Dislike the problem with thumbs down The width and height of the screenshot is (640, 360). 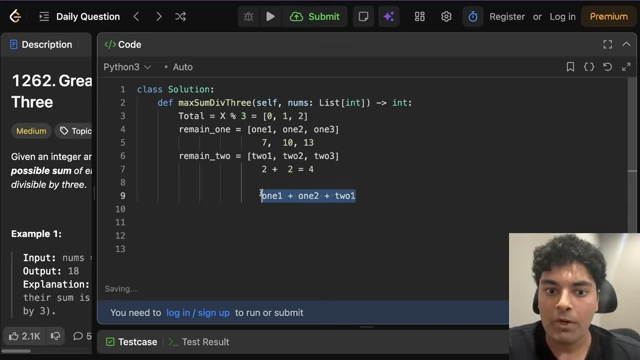[x=56, y=336]
